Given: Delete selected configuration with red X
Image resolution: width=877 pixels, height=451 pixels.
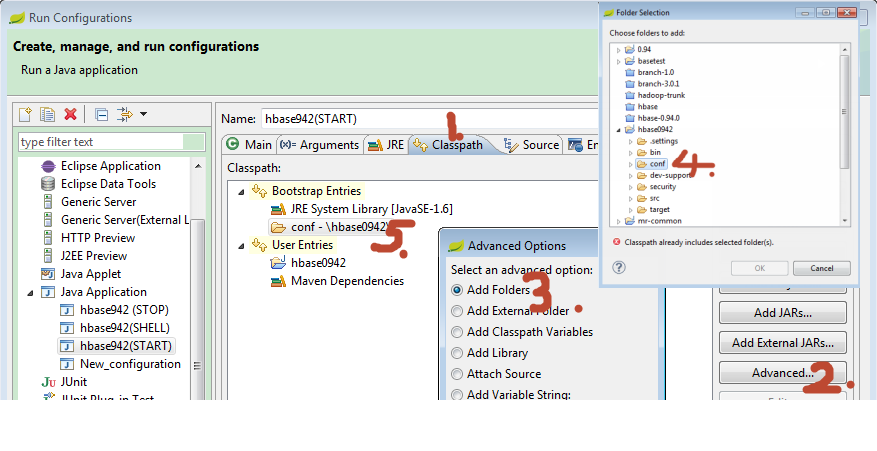Looking at the screenshot, I should click(x=70, y=114).
